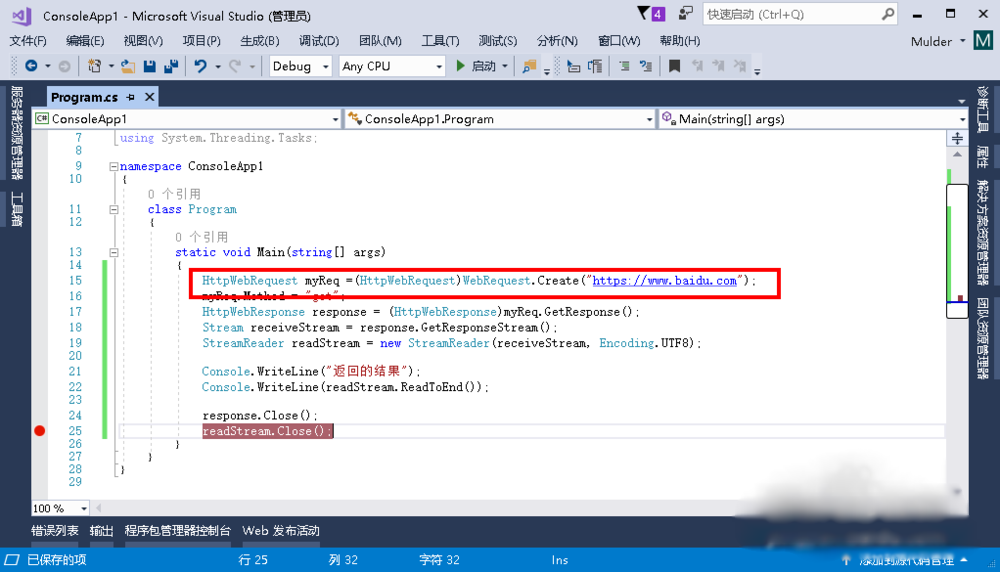Click the Open File folder icon
The image size is (1000, 572).
(128, 66)
